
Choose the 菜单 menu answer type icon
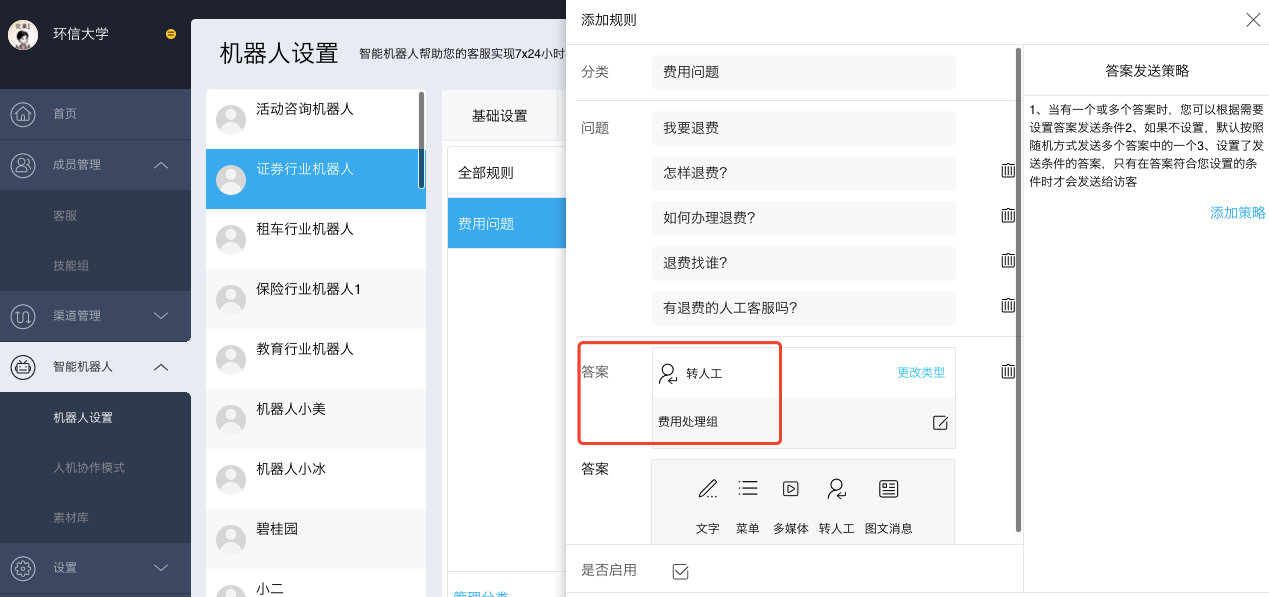tap(747, 489)
